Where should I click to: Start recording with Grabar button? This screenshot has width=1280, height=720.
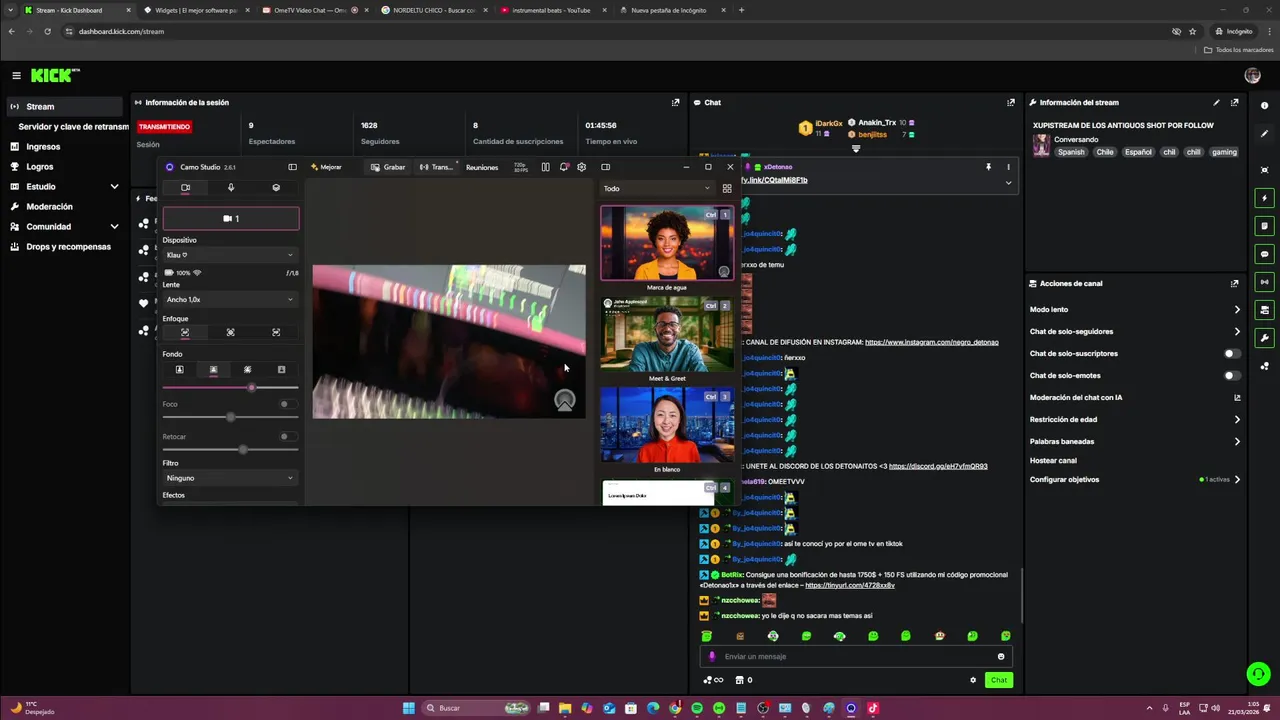pos(388,167)
